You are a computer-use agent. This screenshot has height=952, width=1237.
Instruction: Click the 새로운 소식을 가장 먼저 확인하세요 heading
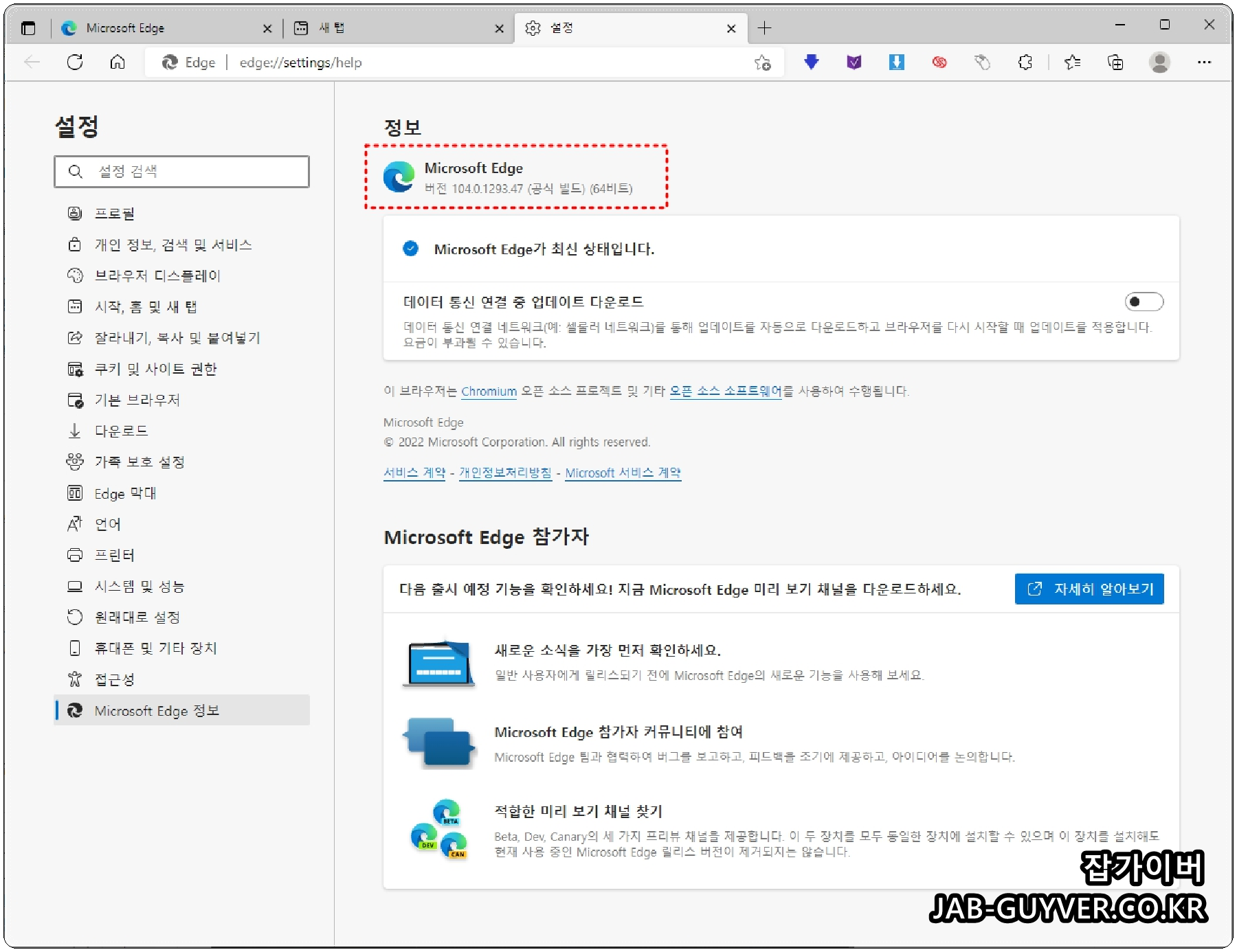click(608, 650)
